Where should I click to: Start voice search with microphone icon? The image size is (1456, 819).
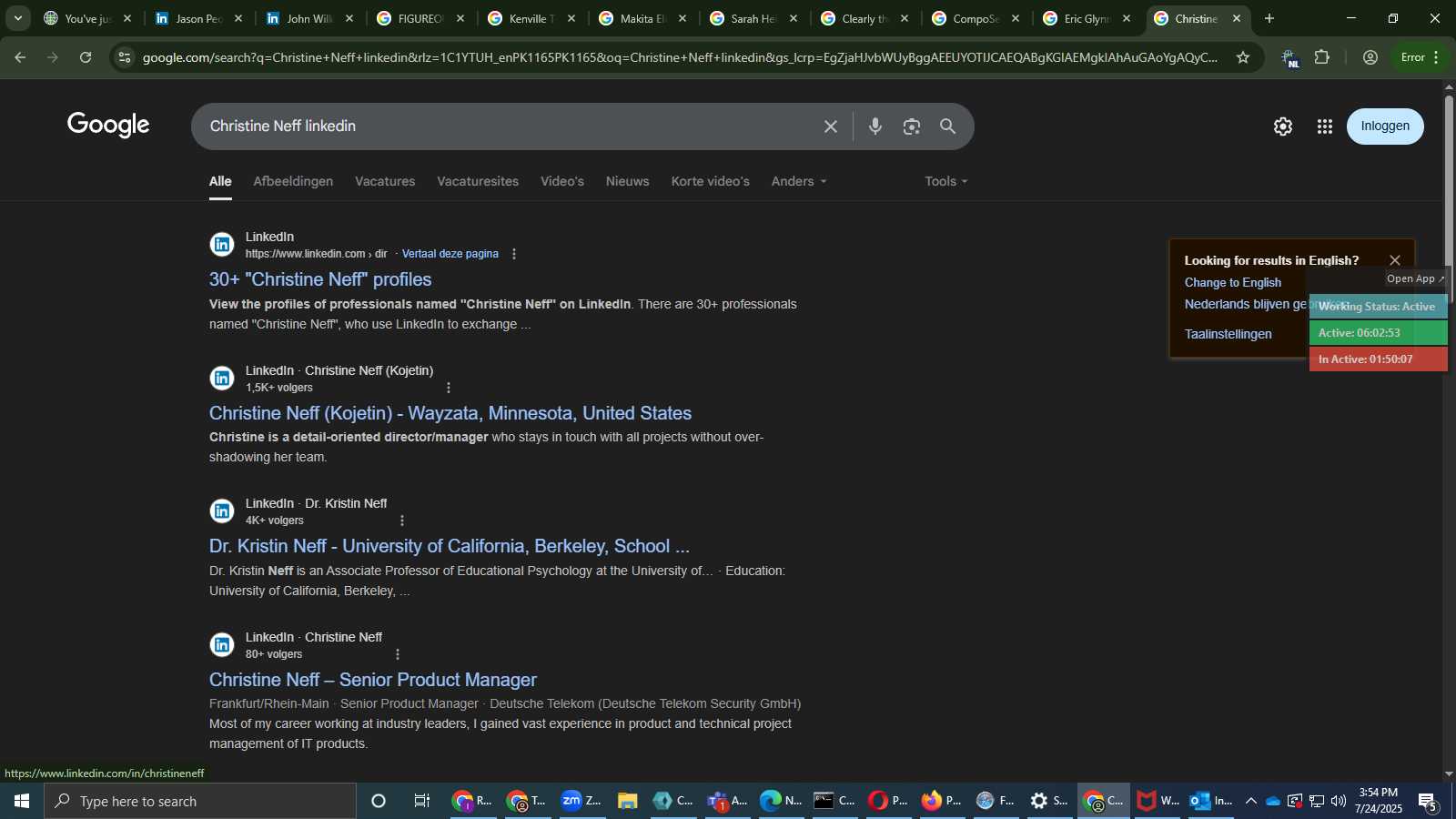875,126
